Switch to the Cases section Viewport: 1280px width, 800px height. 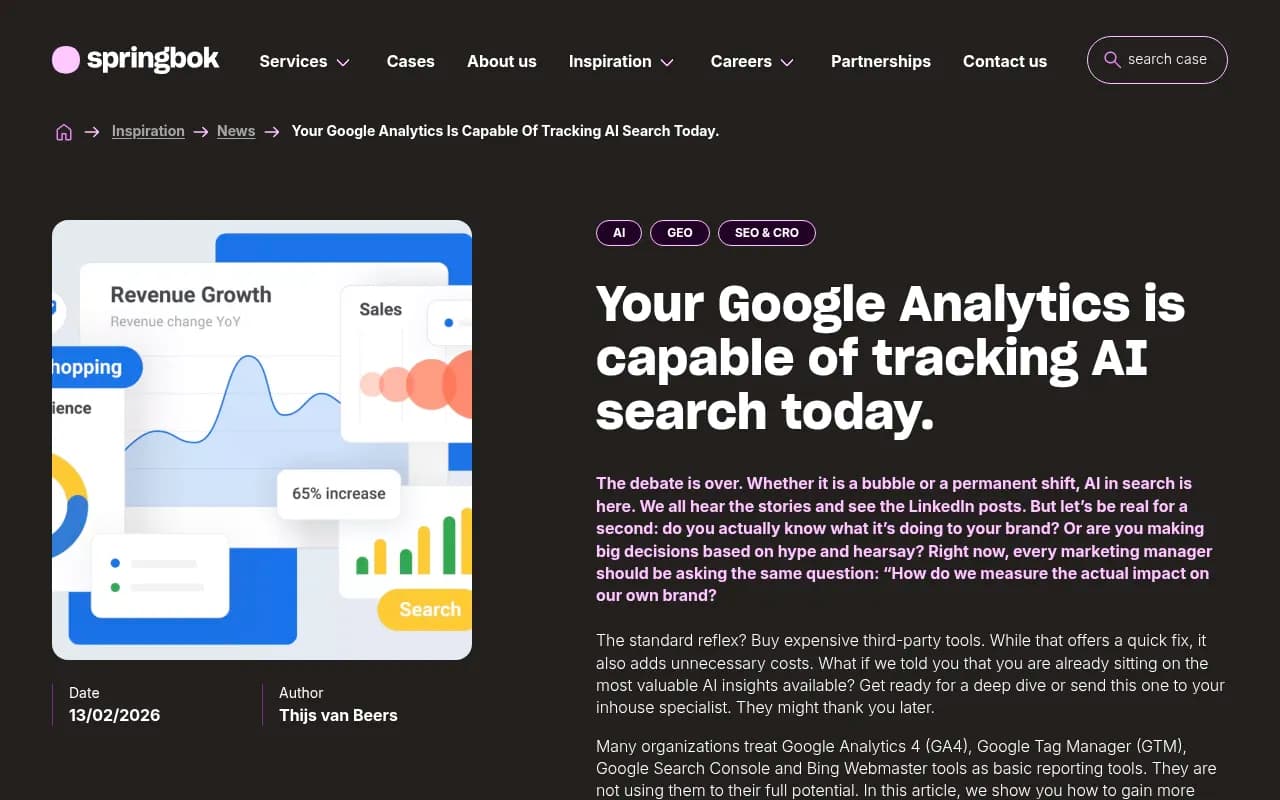[x=410, y=61]
